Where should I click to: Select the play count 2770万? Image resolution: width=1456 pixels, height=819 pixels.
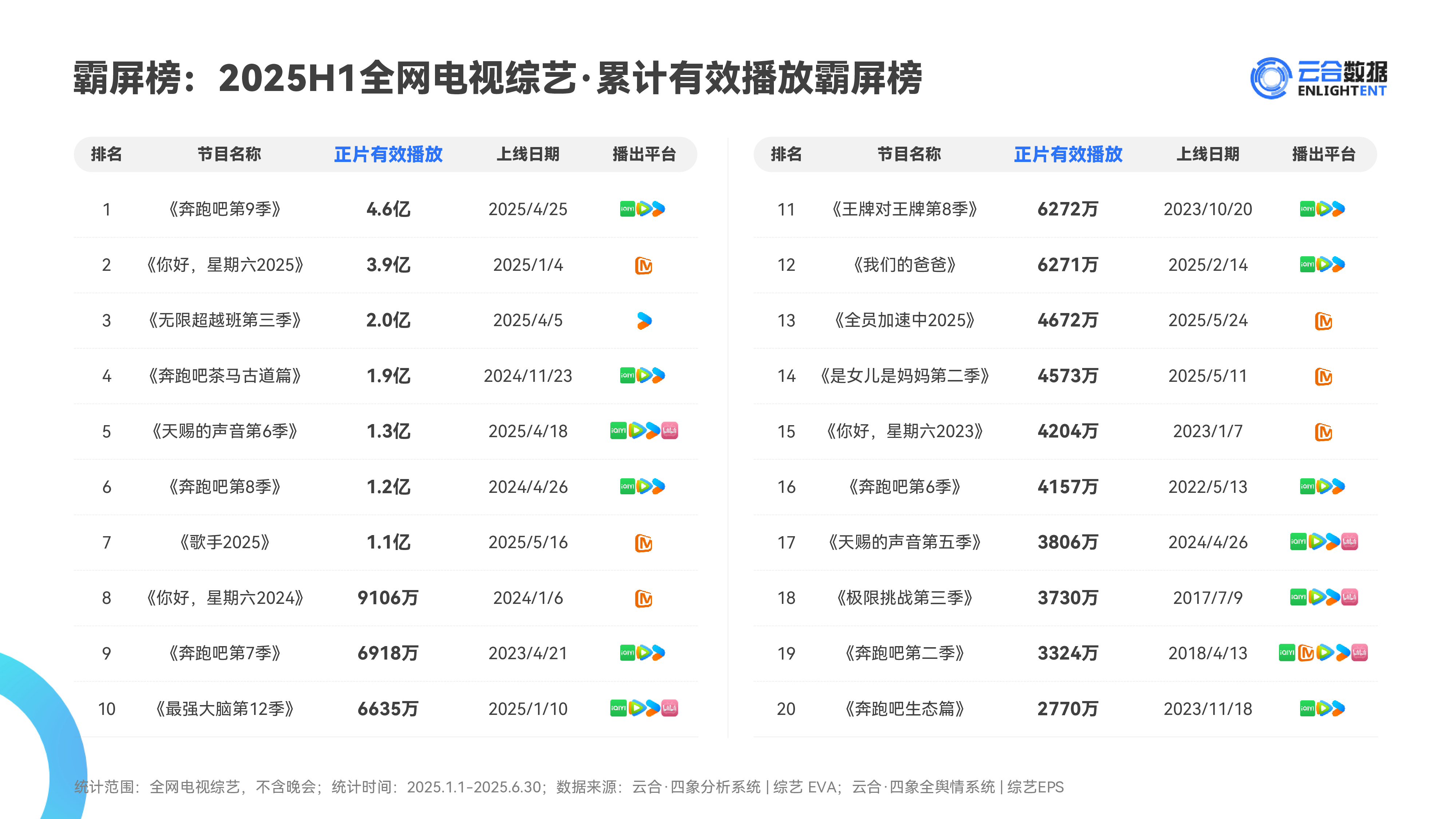click(x=1068, y=709)
